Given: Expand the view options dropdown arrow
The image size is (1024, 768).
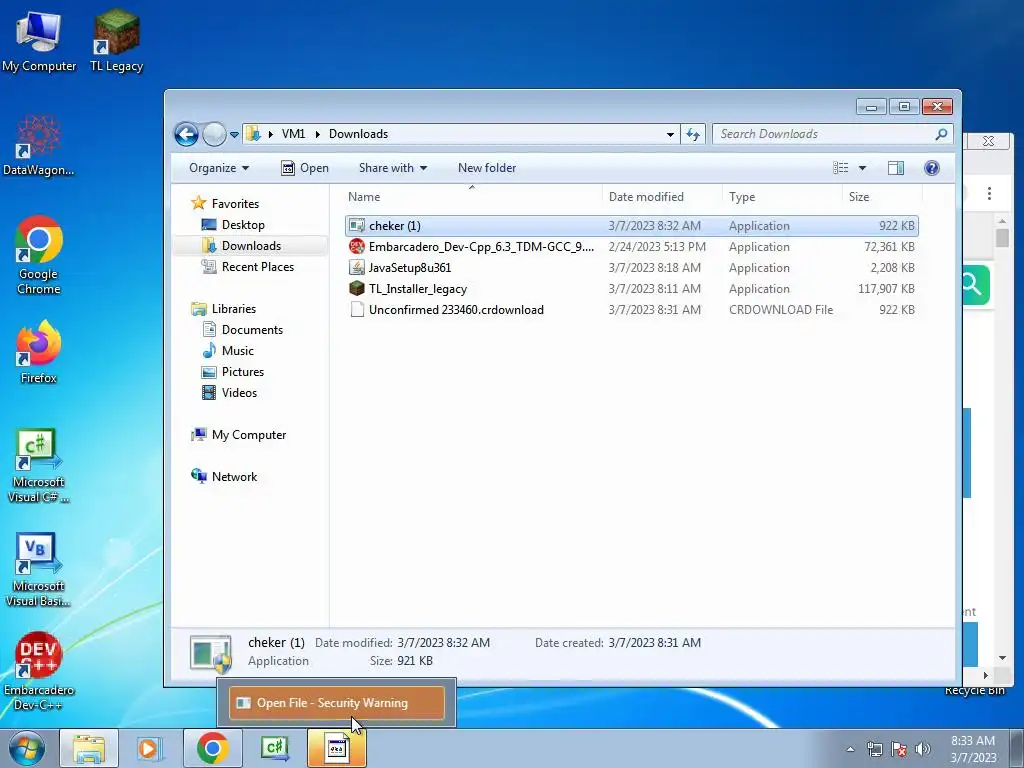Looking at the screenshot, I should pos(862,168).
